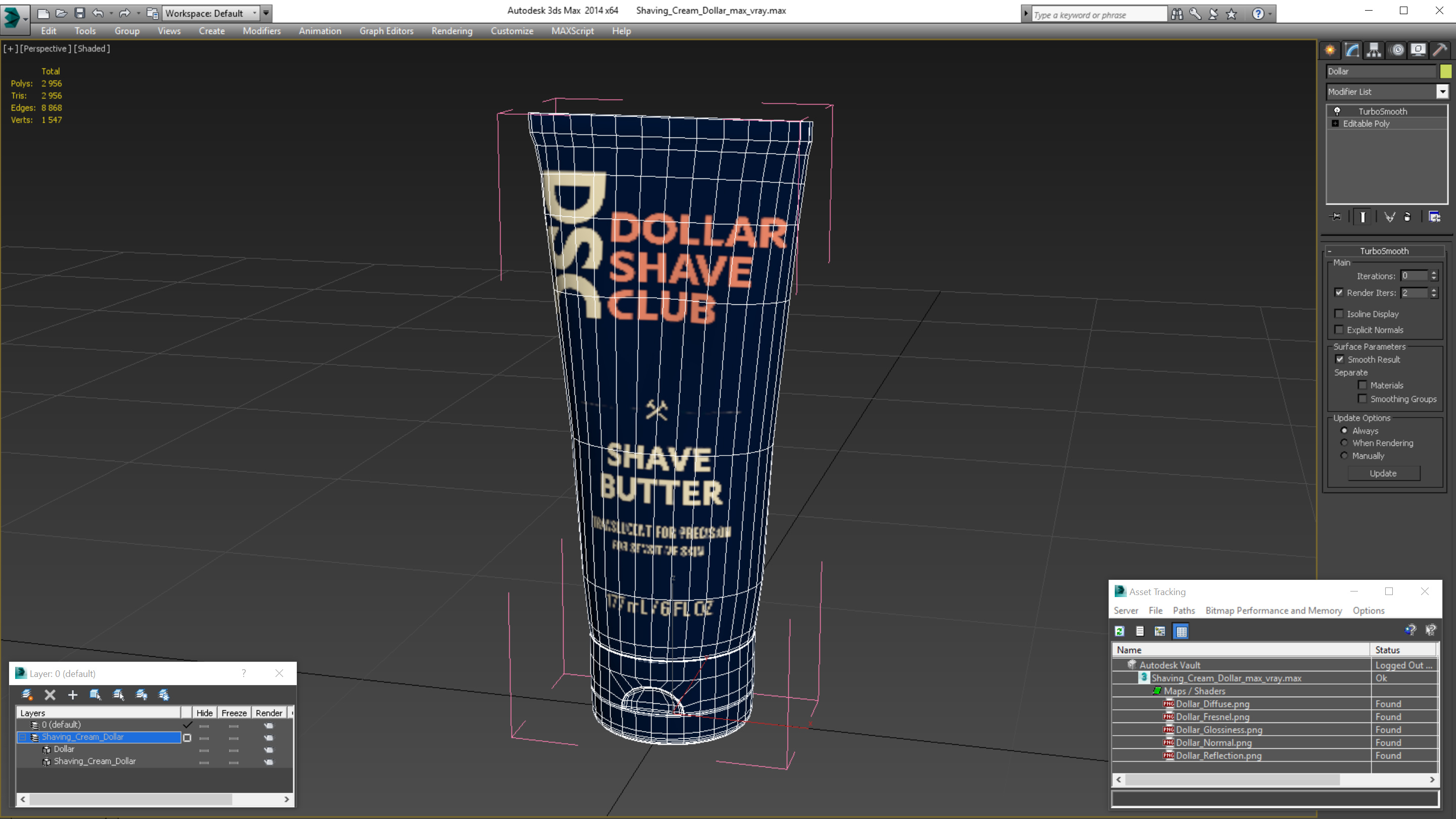The image size is (1456, 819).
Task: Open the MAXScript menu
Action: [573, 31]
